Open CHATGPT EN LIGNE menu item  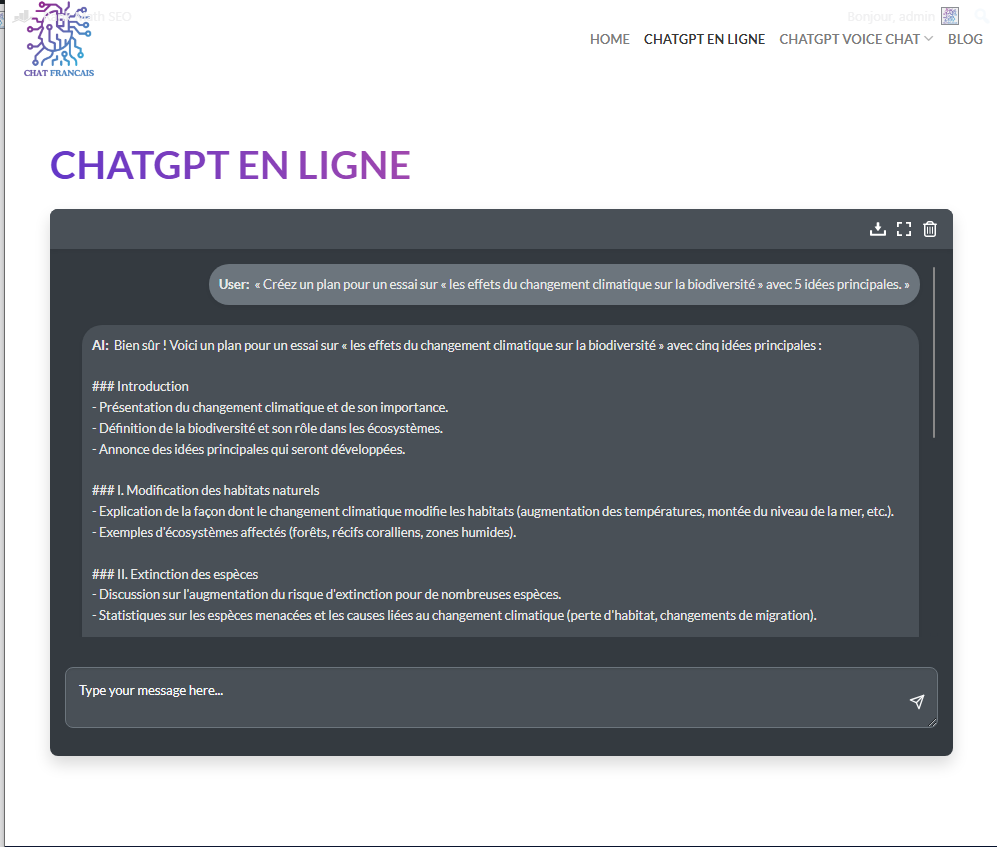click(x=704, y=39)
